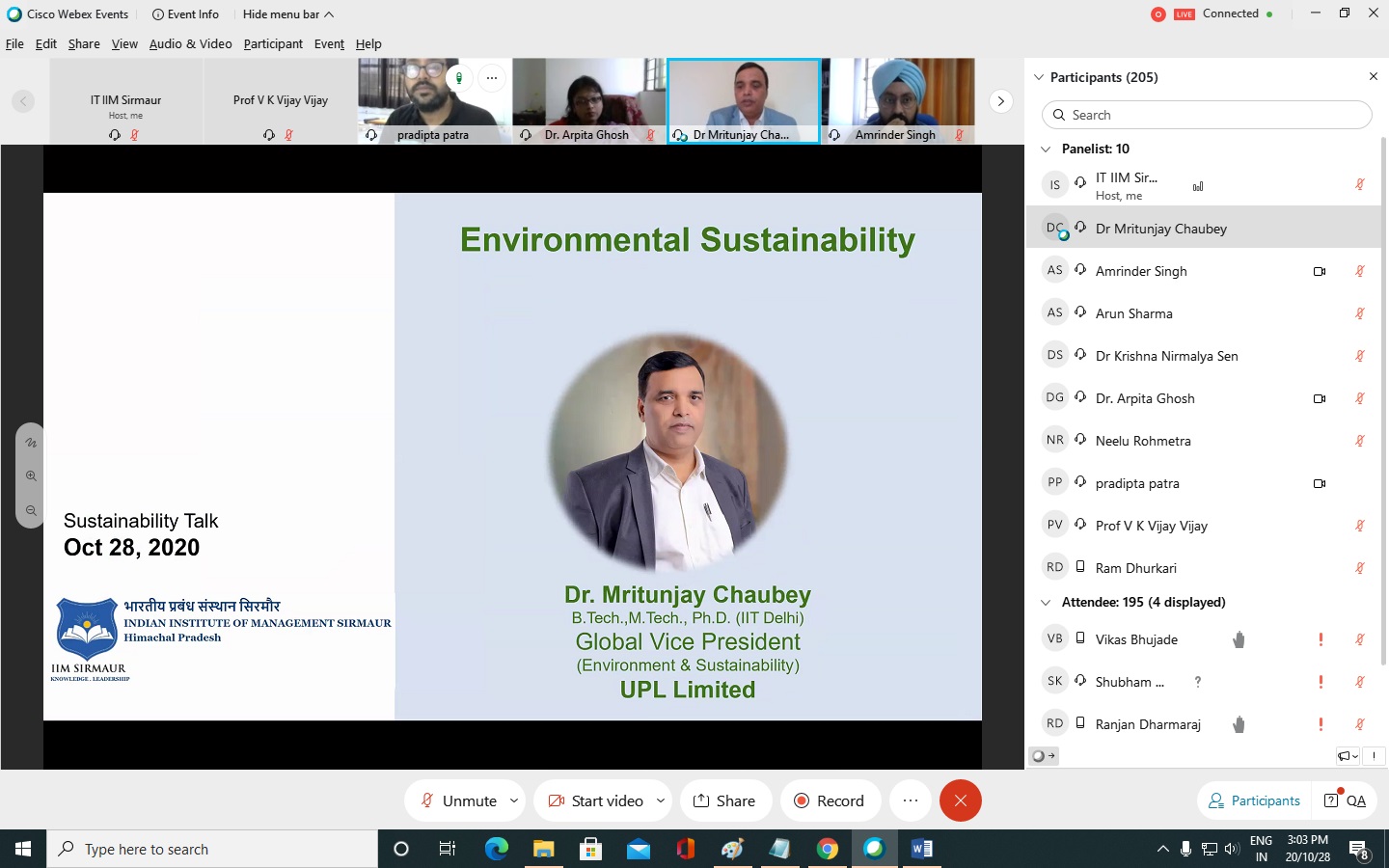1389x868 pixels.
Task: Click Amrinder Singh's camera icon in participant list
Action: coord(1320,271)
